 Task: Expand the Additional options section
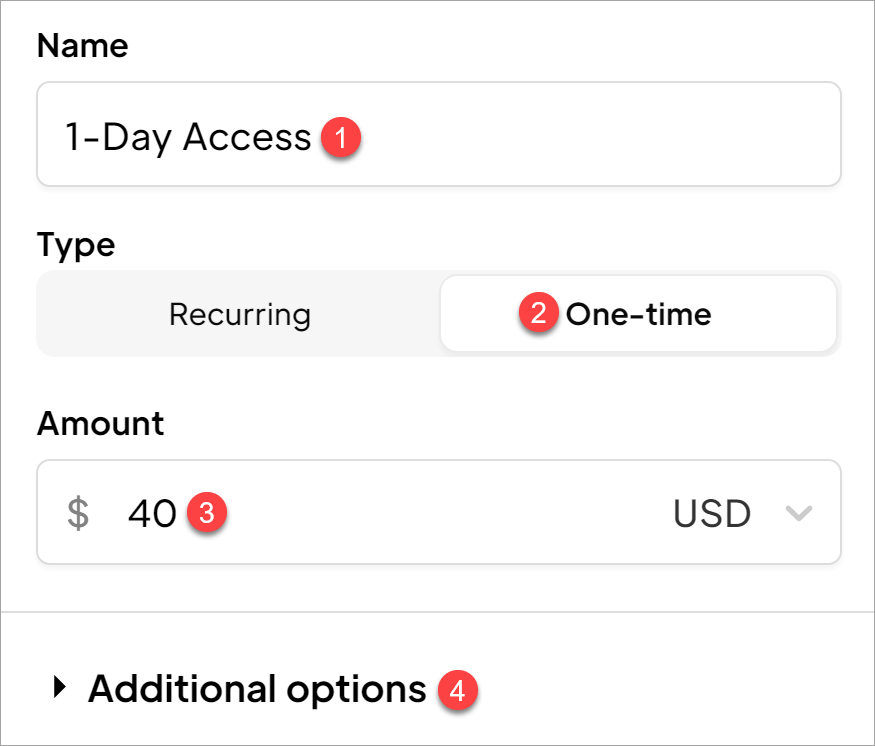click(257, 689)
